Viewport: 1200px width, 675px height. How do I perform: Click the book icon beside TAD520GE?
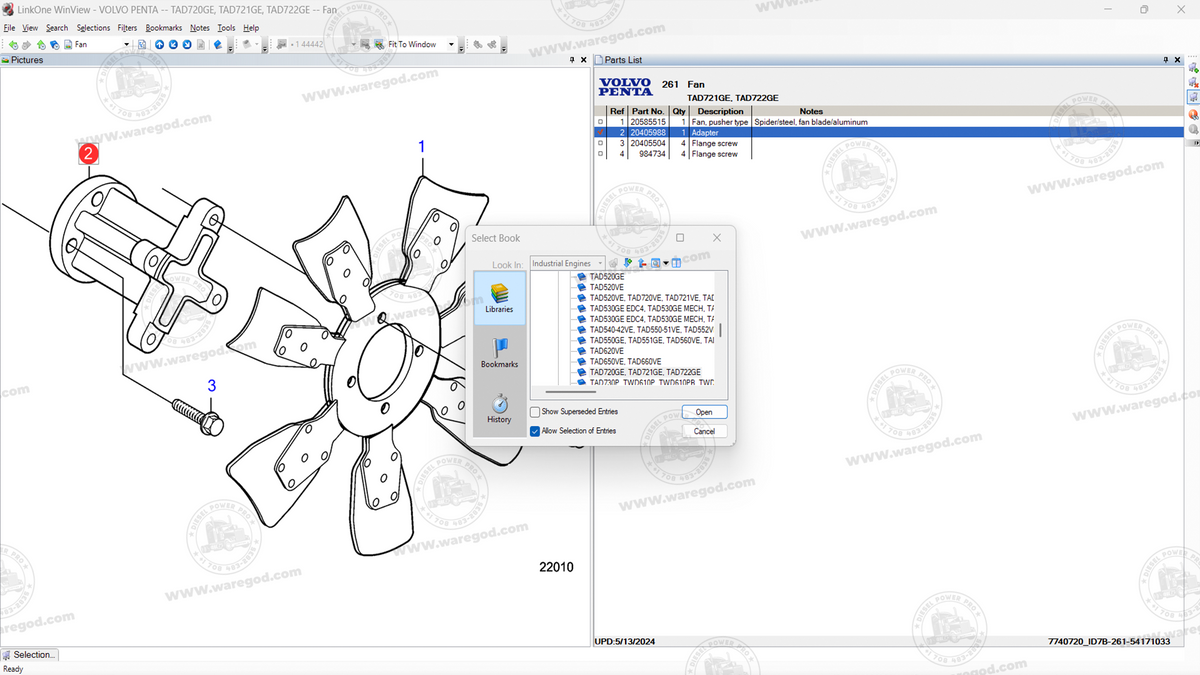(x=580, y=276)
